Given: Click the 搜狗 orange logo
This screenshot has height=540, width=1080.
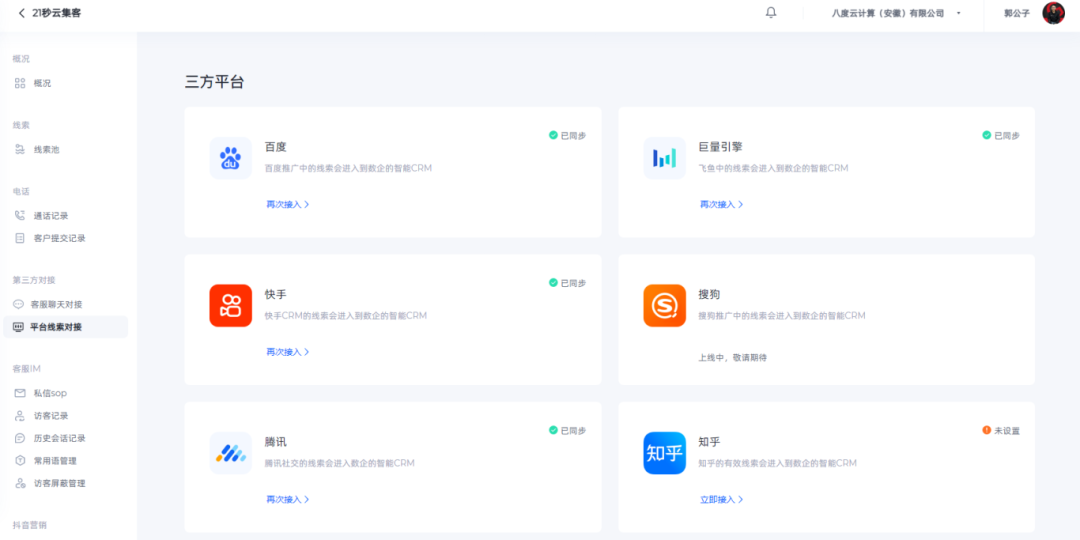Looking at the screenshot, I should coord(665,306).
